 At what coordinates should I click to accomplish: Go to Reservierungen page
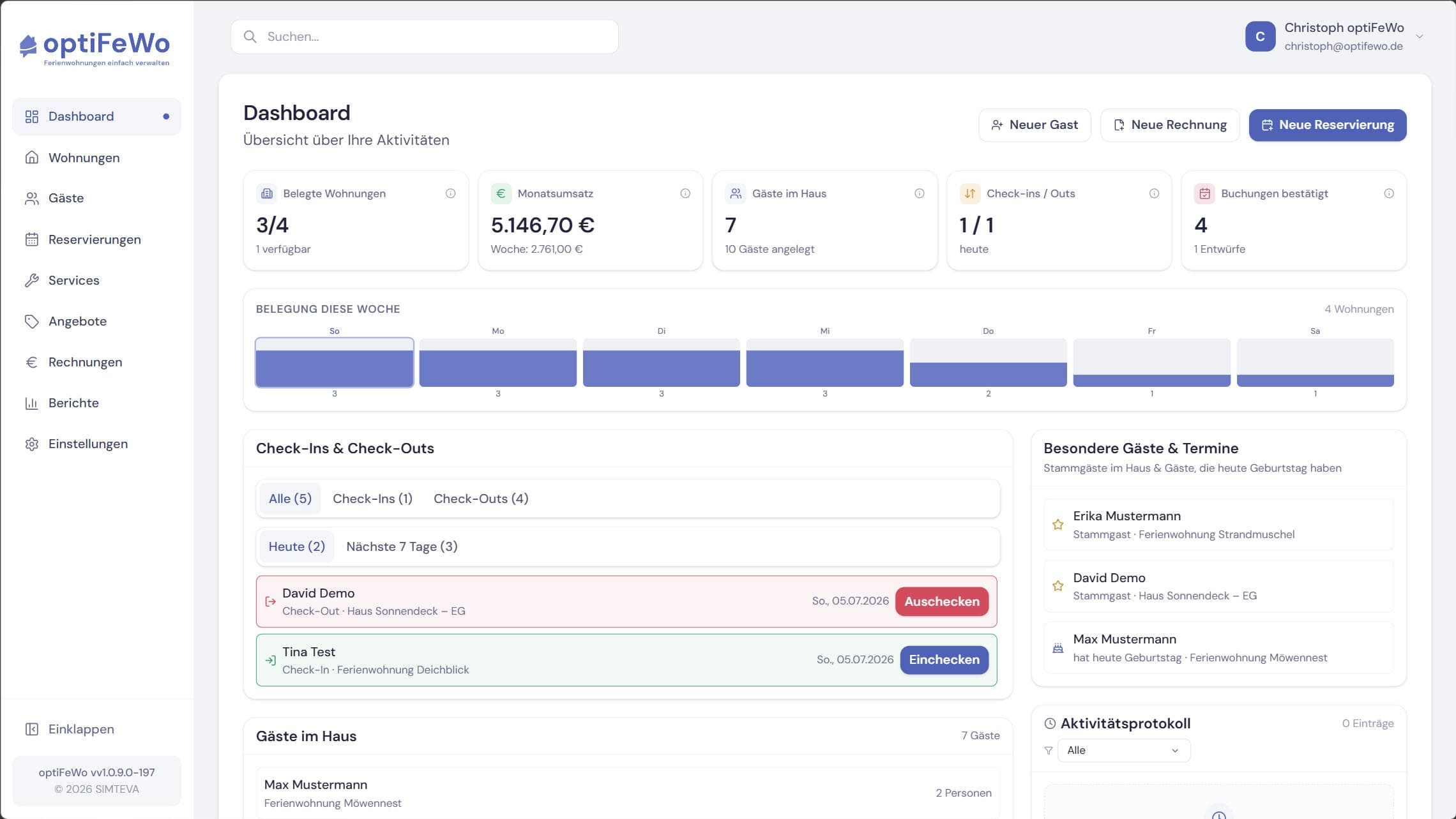click(96, 239)
